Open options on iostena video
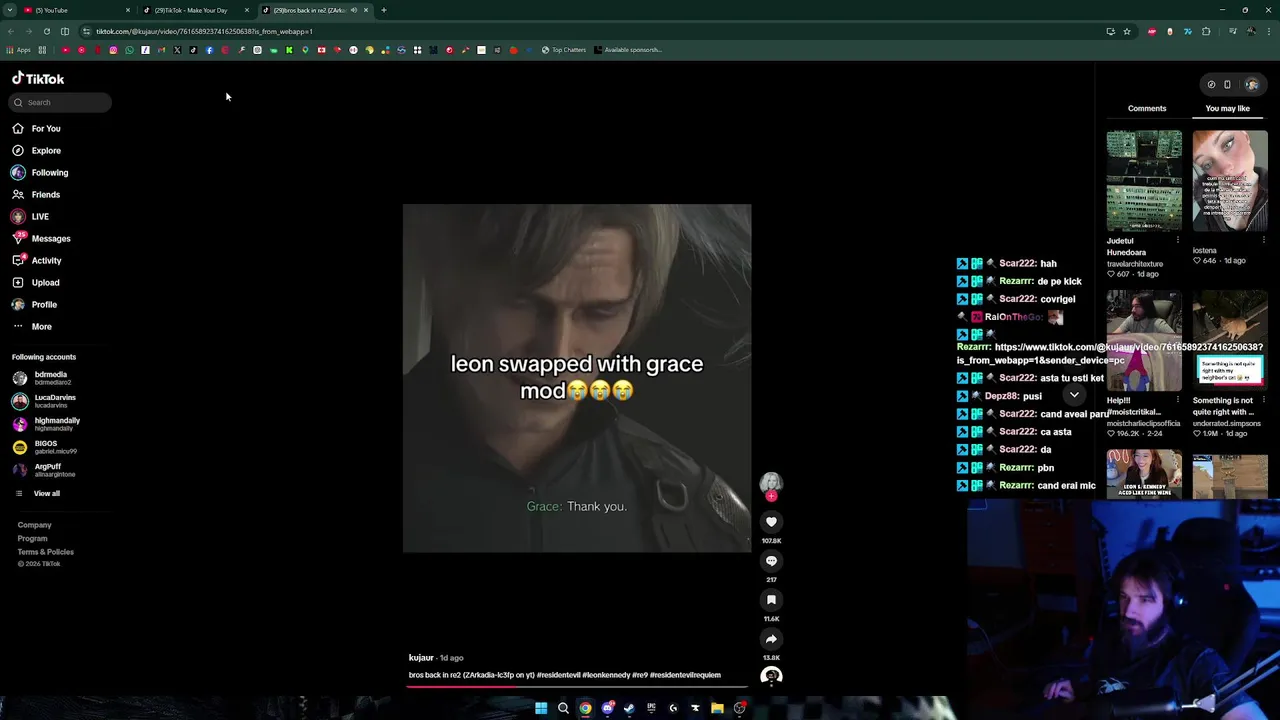 (1263, 240)
